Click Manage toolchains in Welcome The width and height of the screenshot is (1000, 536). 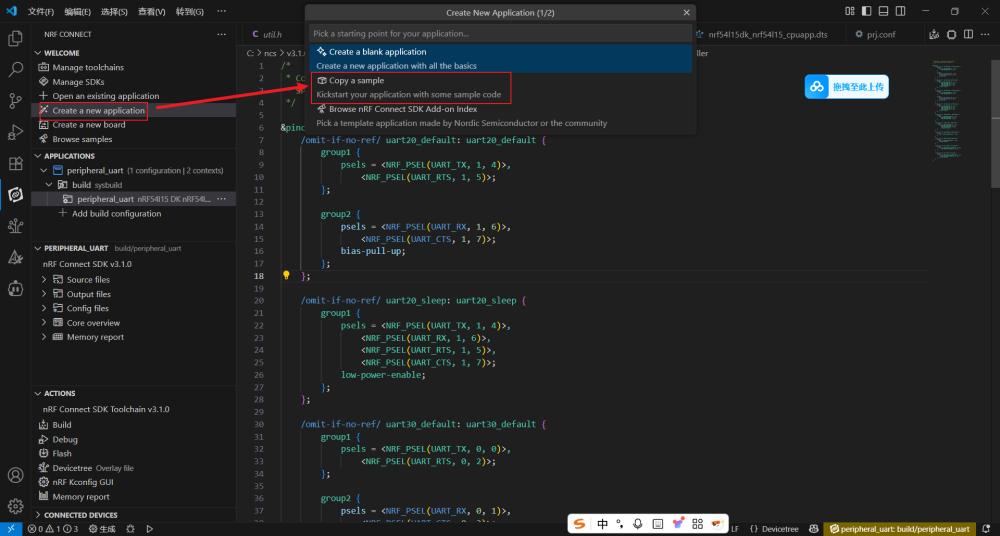pyautogui.click(x=88, y=67)
